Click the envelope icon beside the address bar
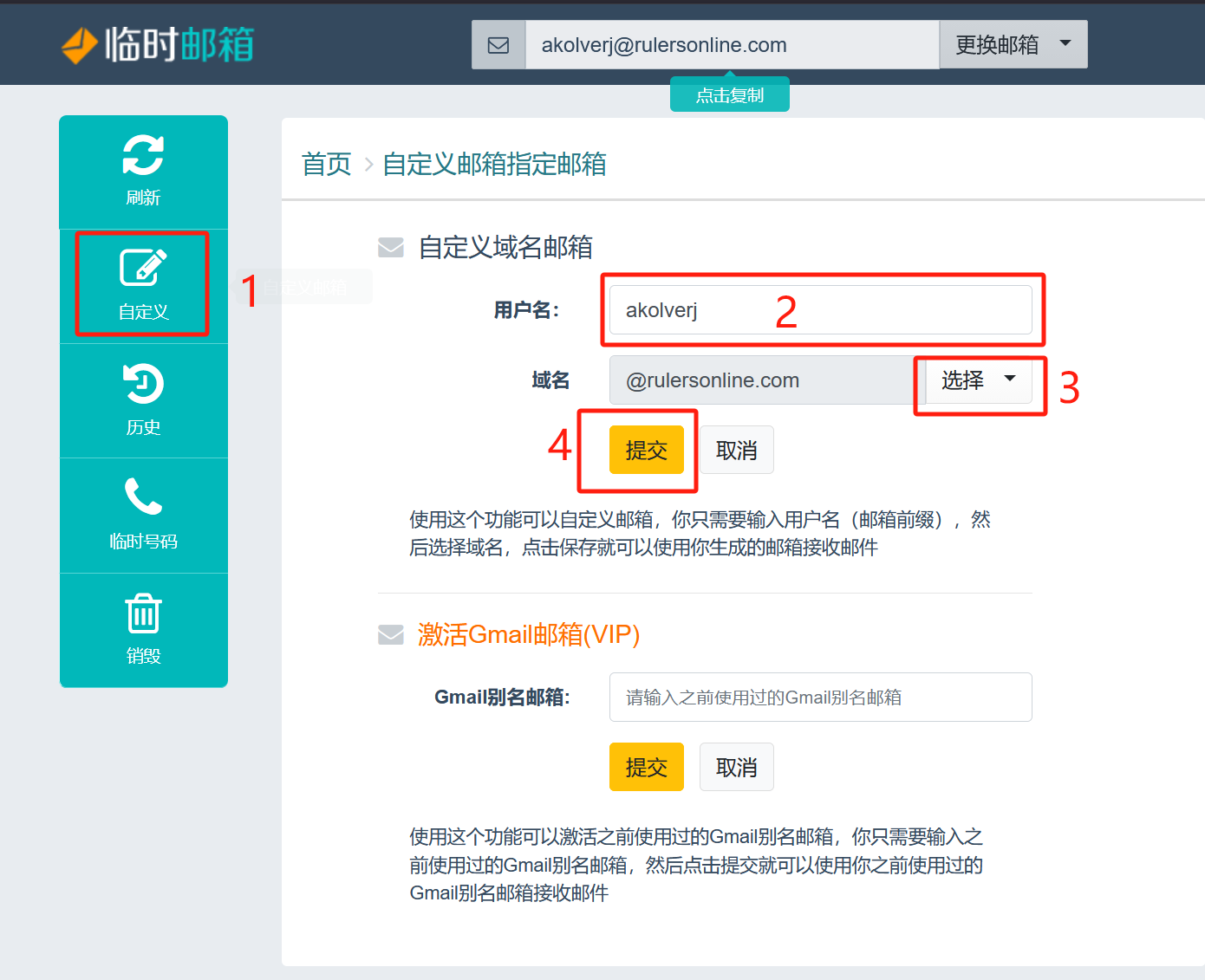The height and width of the screenshot is (980, 1205). 498,44
